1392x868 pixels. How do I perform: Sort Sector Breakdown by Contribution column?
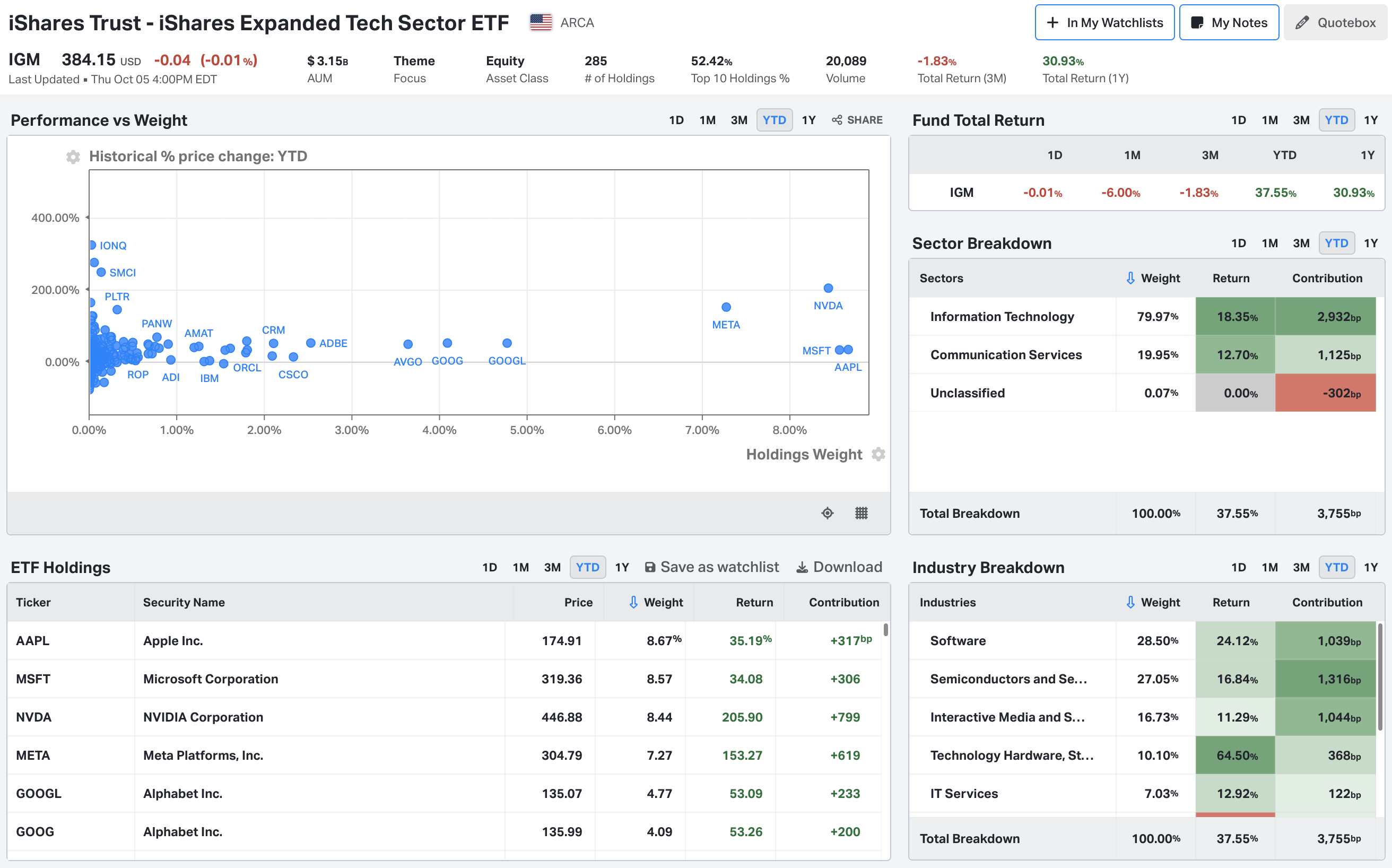[1327, 278]
